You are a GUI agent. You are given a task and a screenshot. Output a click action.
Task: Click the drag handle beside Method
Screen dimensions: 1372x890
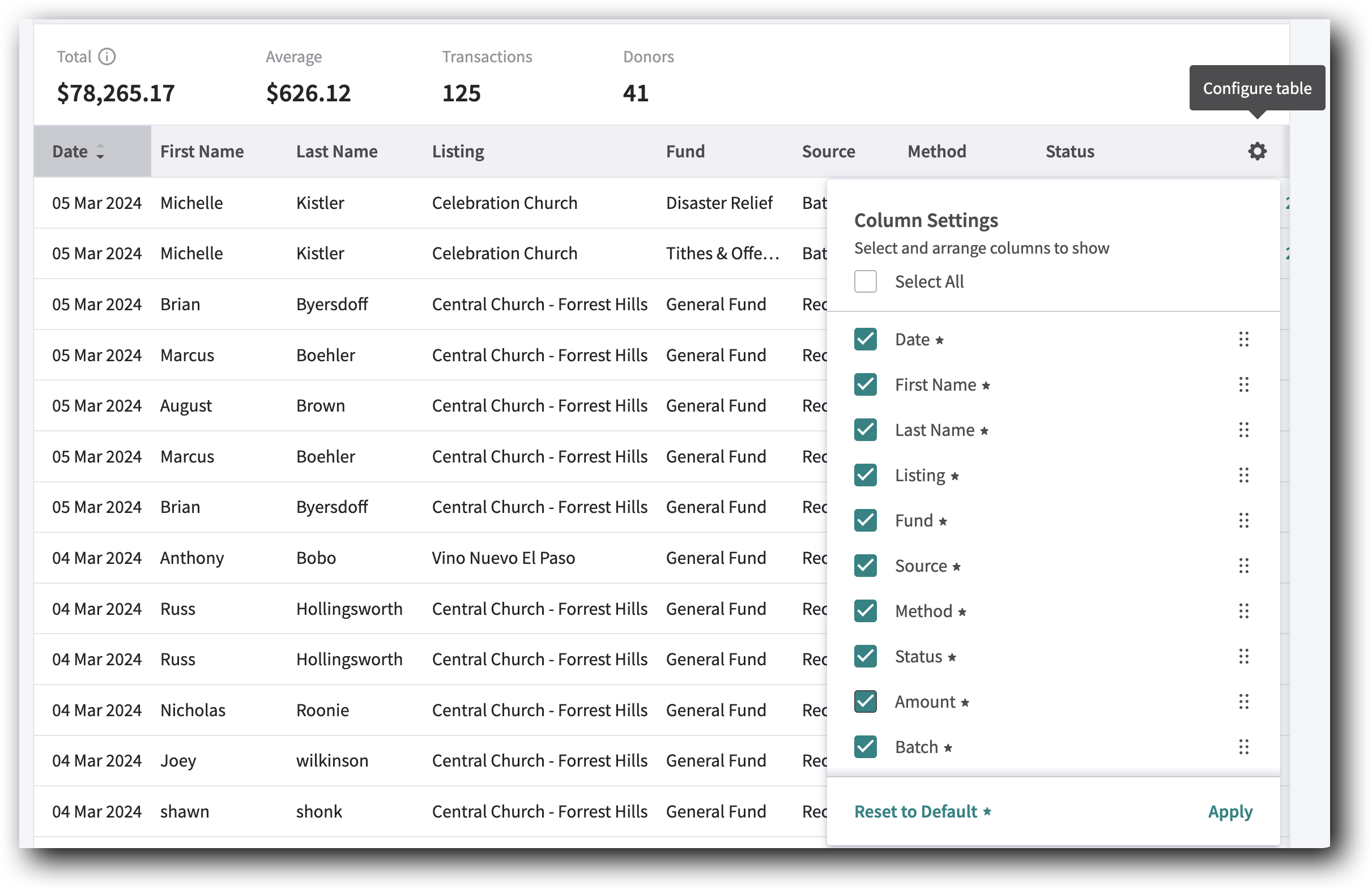pyautogui.click(x=1244, y=611)
